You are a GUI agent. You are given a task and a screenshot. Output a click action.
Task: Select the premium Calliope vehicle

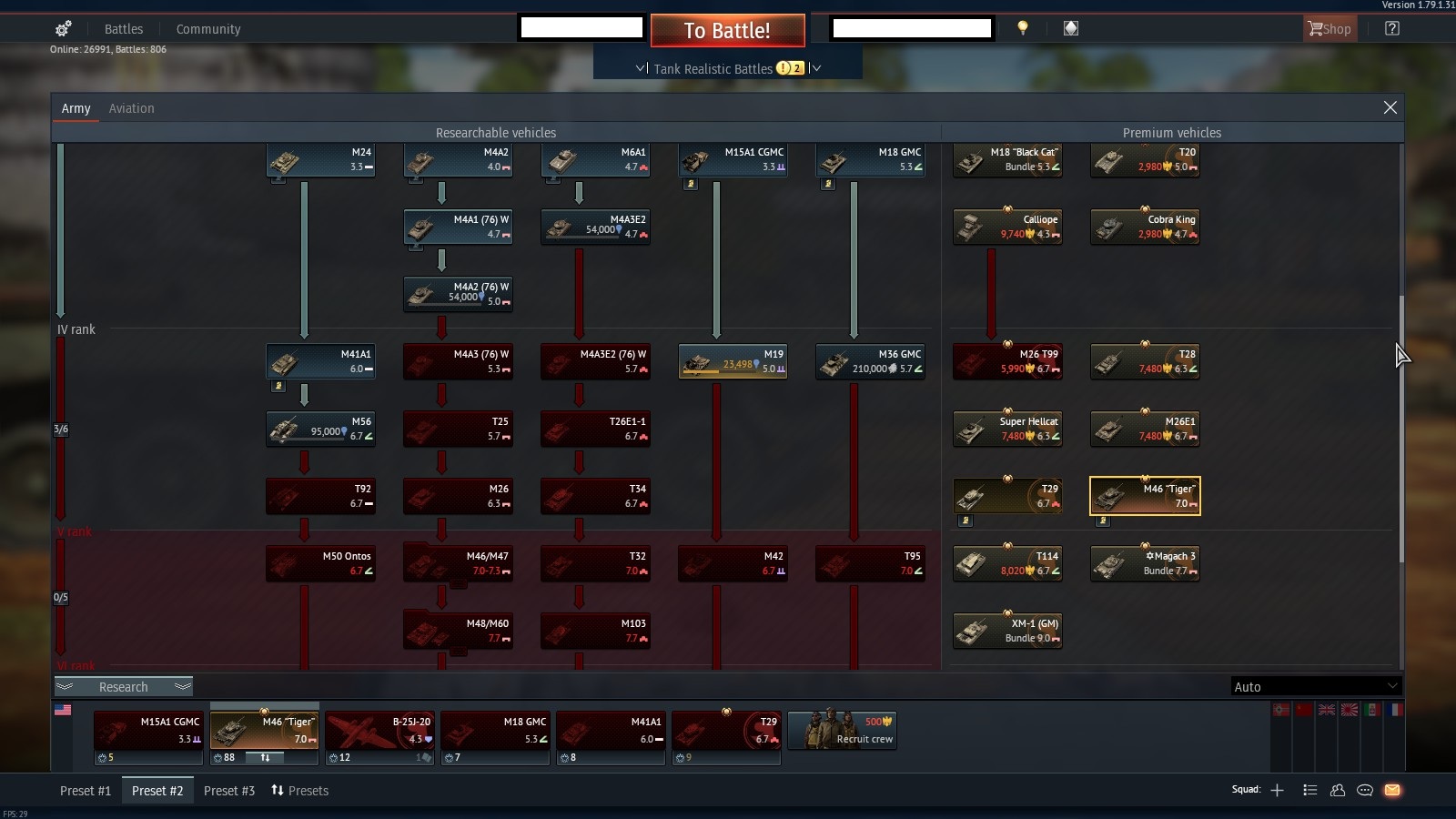pos(1007,227)
